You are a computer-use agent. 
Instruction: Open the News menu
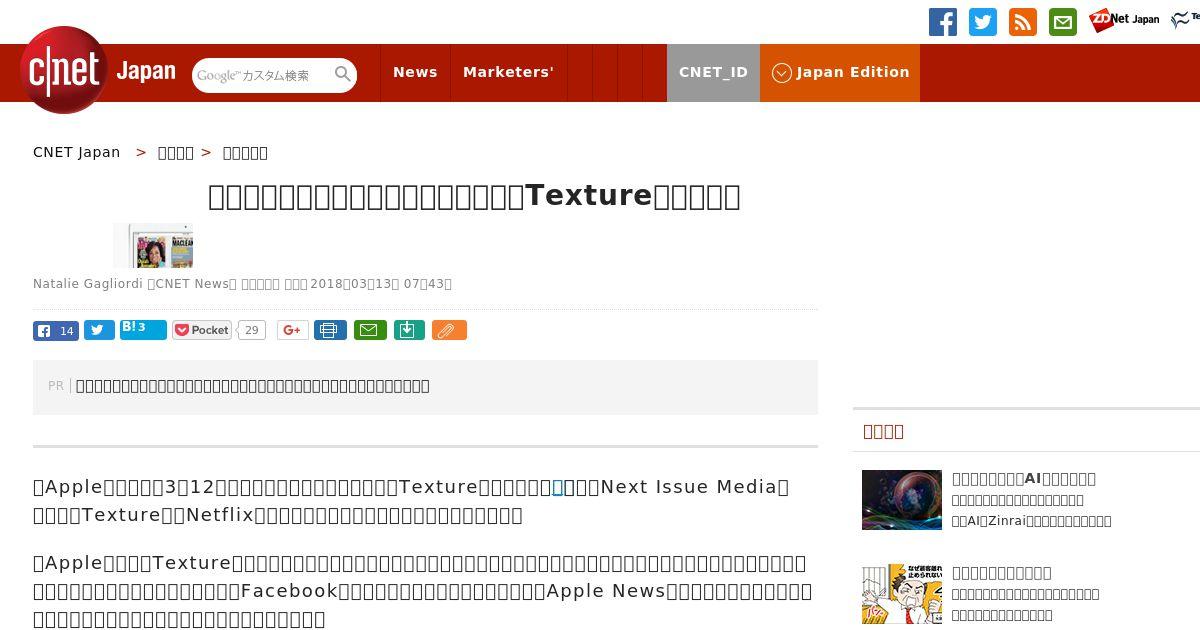415,73
